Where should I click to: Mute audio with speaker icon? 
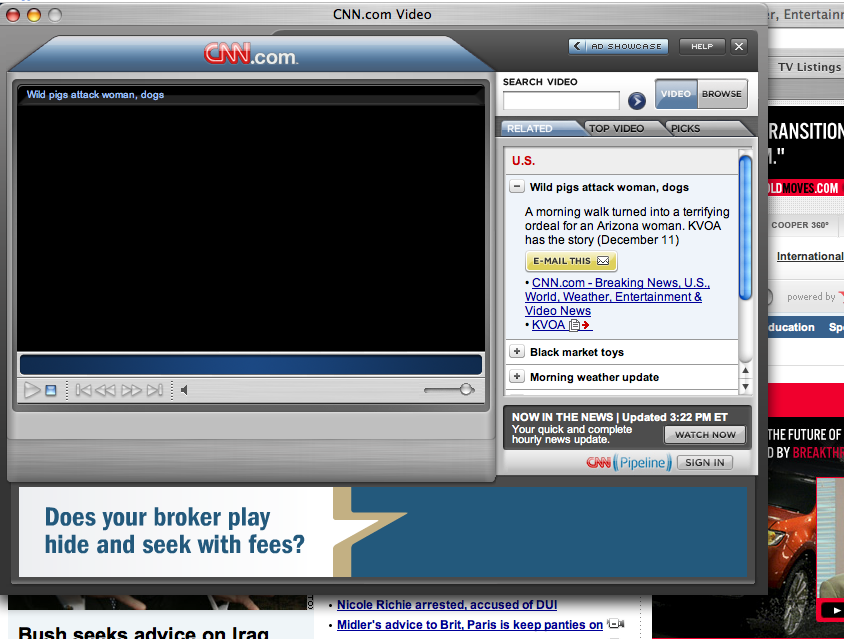tap(184, 390)
